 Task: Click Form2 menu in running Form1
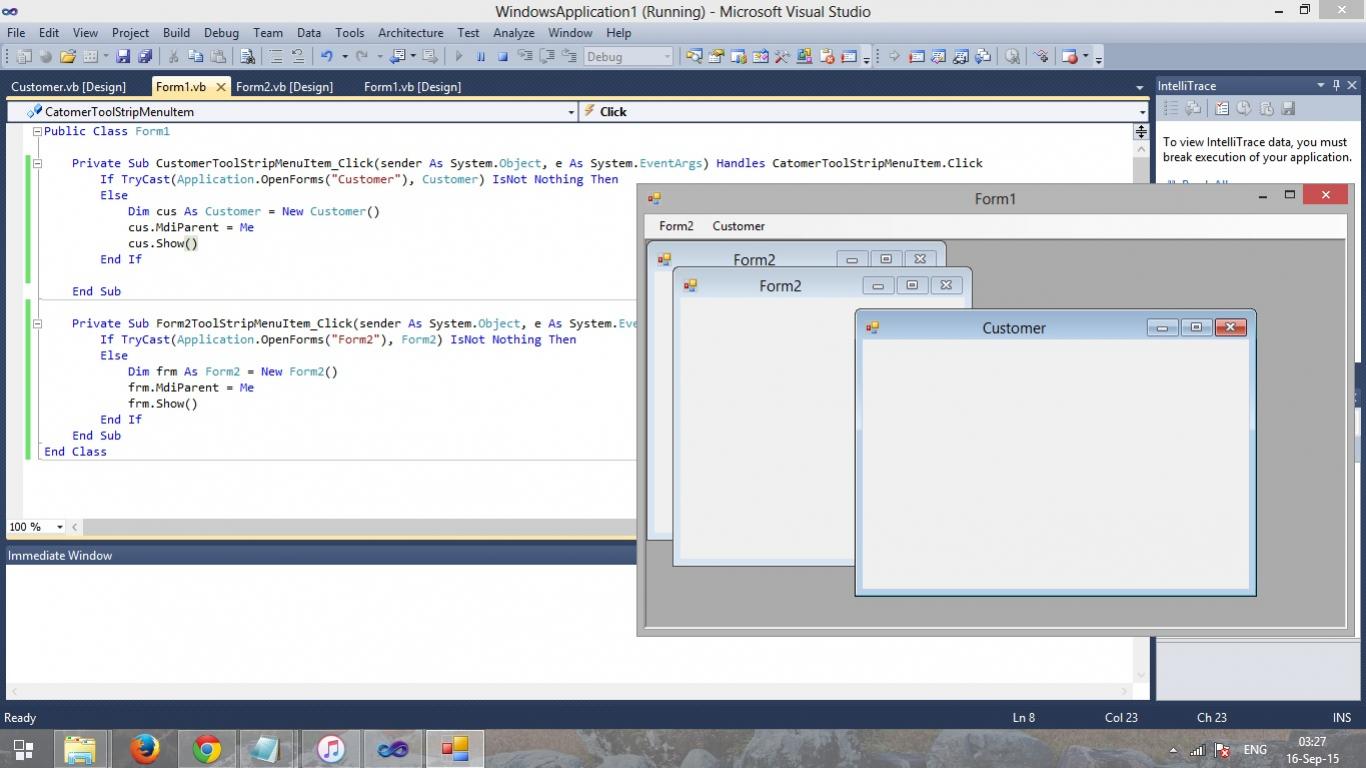676,226
